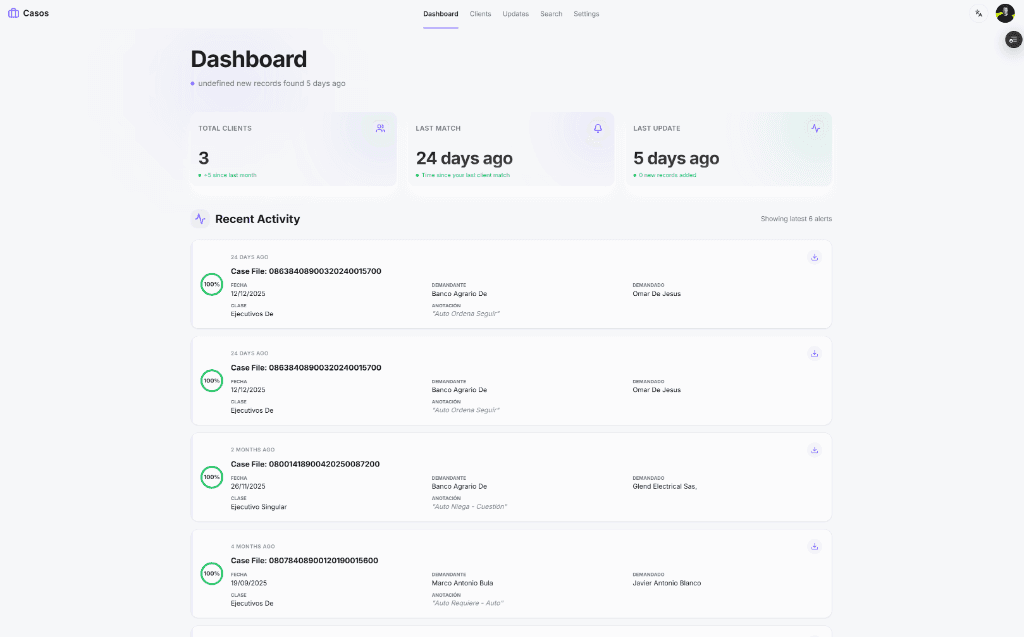1024x637 pixels.
Task: Click the second Case File 08638408900320240015700 title
Action: (x=305, y=368)
